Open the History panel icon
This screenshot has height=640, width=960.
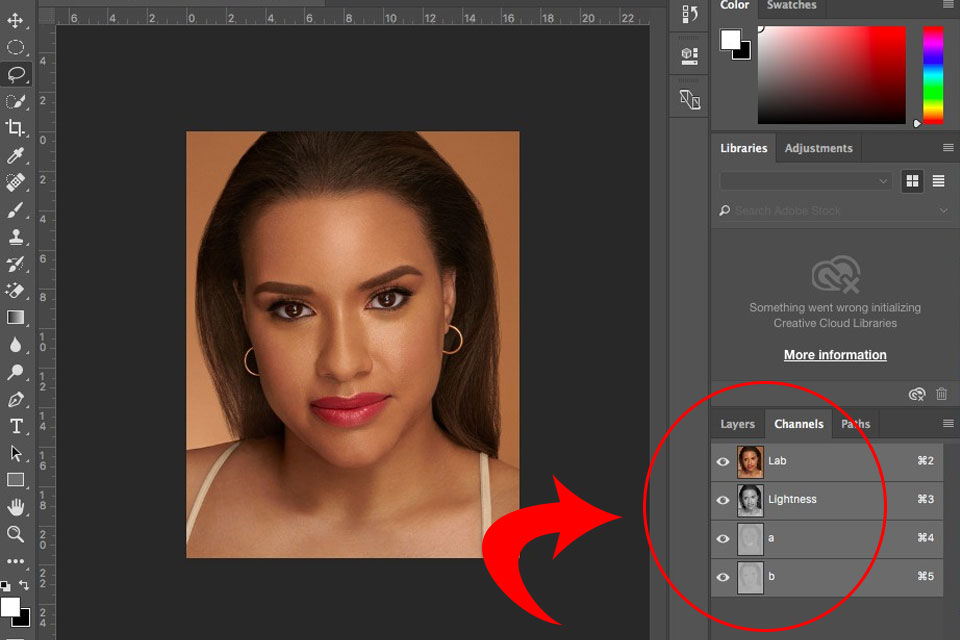coord(690,14)
